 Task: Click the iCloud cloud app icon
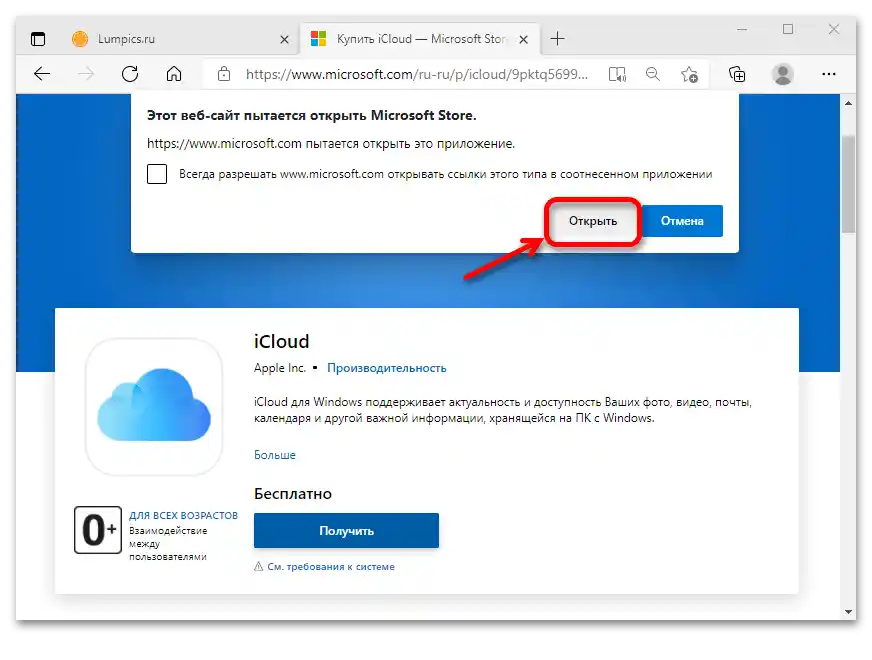[154, 407]
